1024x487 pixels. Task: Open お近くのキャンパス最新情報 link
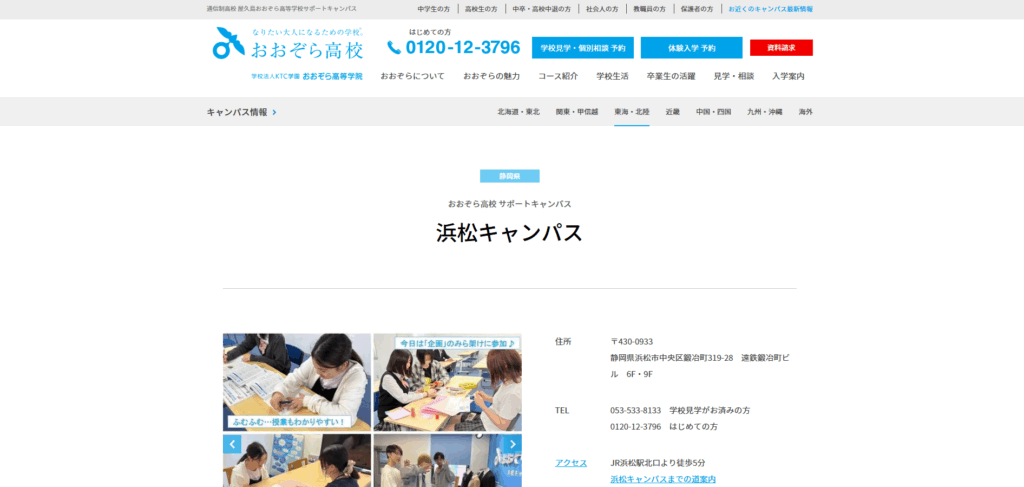click(770, 9)
